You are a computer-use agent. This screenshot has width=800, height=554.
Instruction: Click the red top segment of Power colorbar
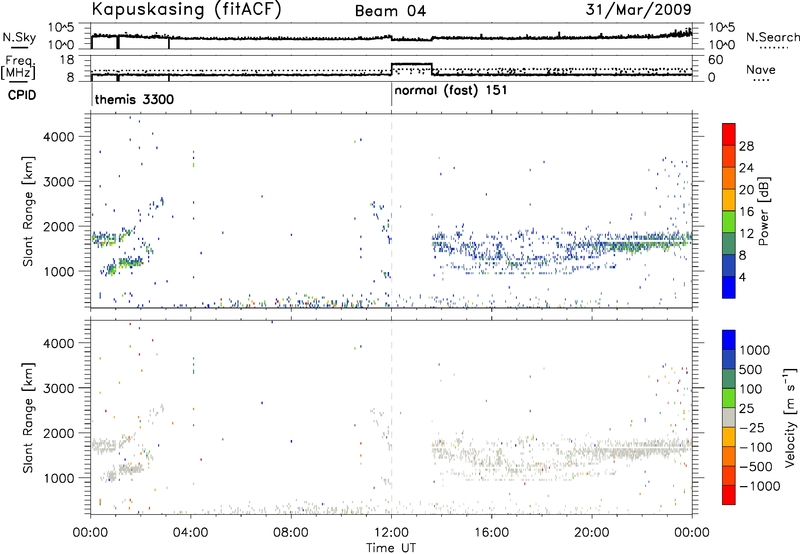tap(729, 134)
